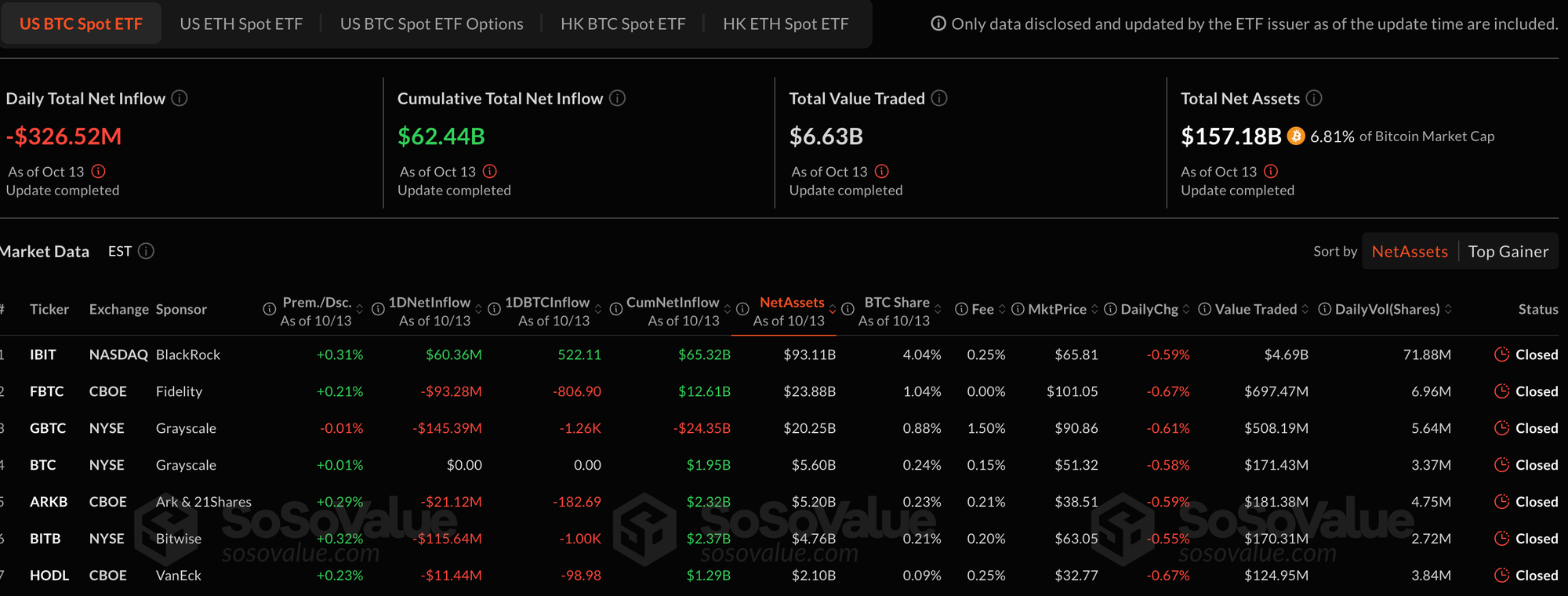Sort table by 1DNetInflow column arrows
1568x596 pixels.
(478, 309)
